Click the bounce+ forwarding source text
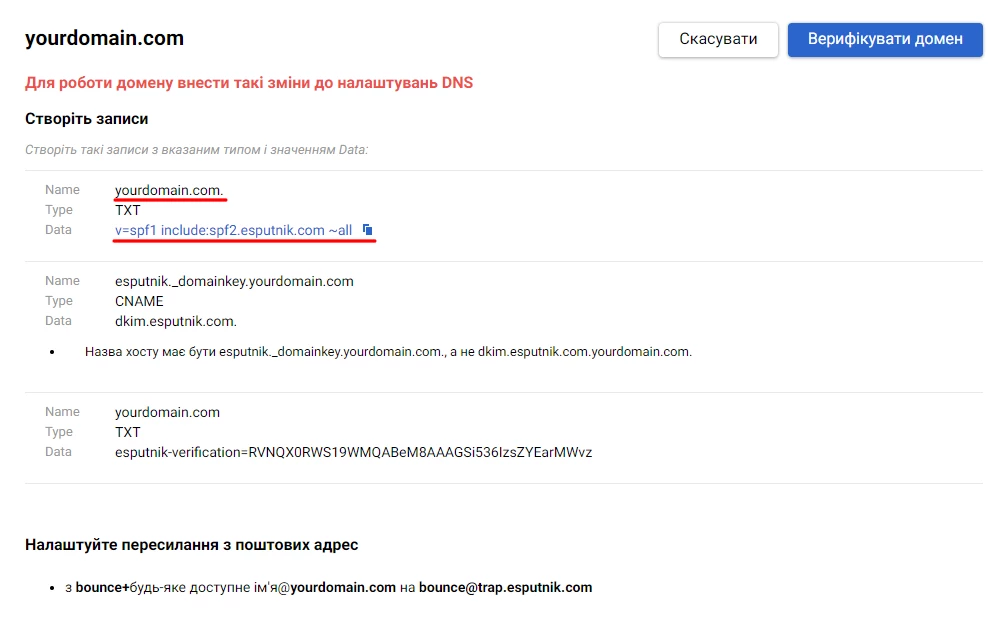Image resolution: width=1005 pixels, height=624 pixels. pyautogui.click(x=103, y=587)
